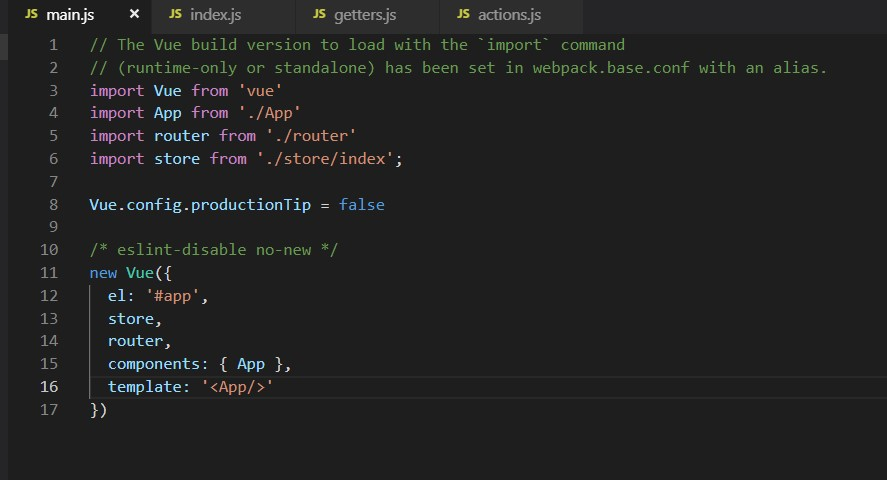The height and width of the screenshot is (480, 887).
Task: Open the getters.js tab
Action: tap(365, 15)
